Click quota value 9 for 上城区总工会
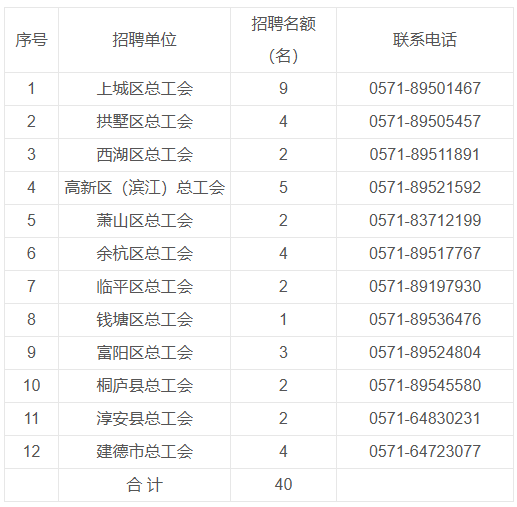517x507 pixels. pos(283,89)
